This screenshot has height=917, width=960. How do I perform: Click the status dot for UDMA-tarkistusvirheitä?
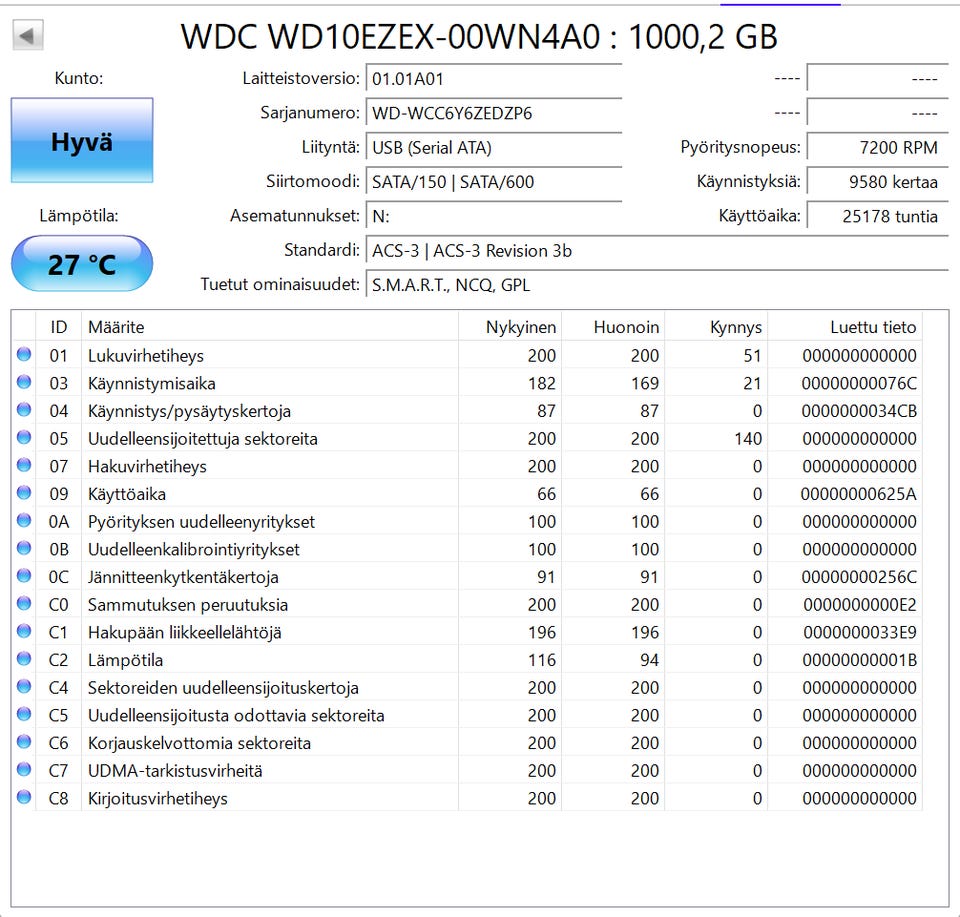coord(24,769)
